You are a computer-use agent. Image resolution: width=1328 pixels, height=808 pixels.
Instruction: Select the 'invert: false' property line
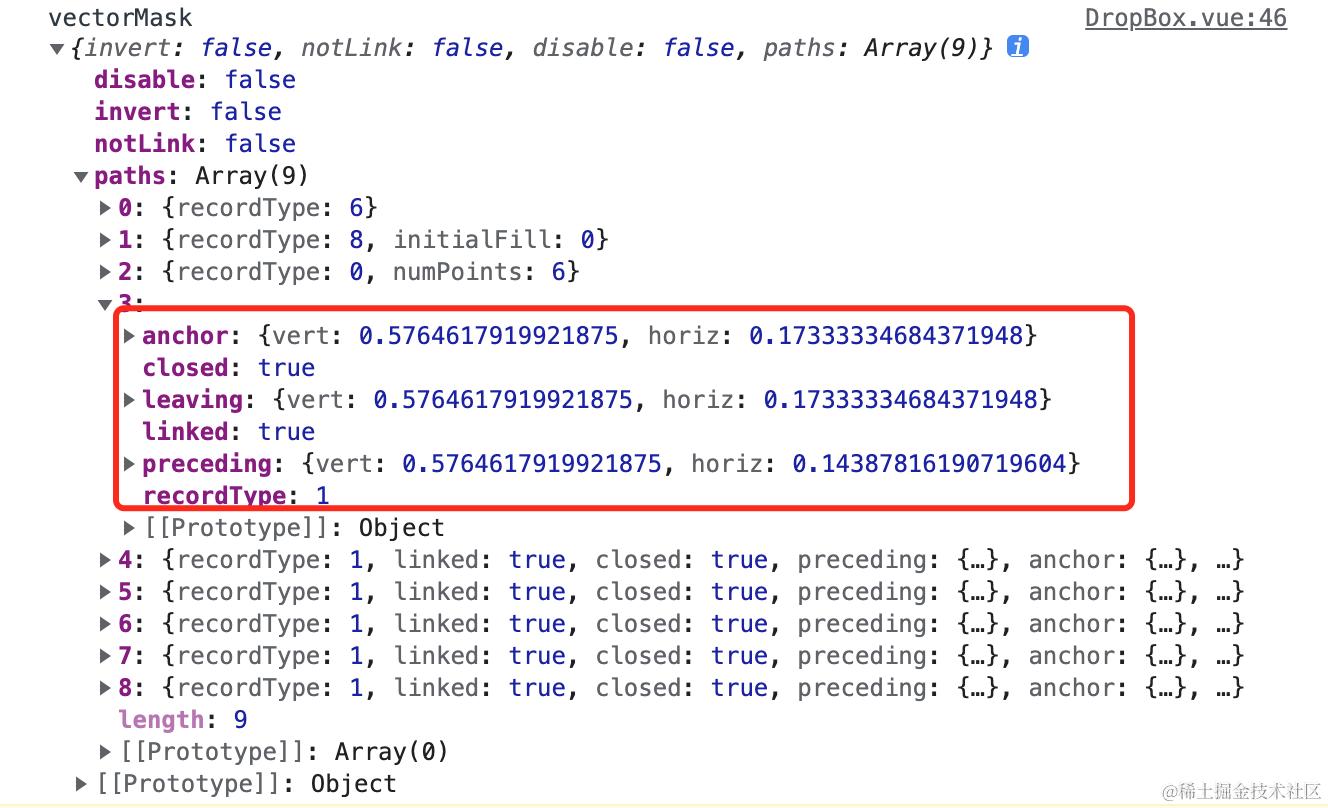188,112
